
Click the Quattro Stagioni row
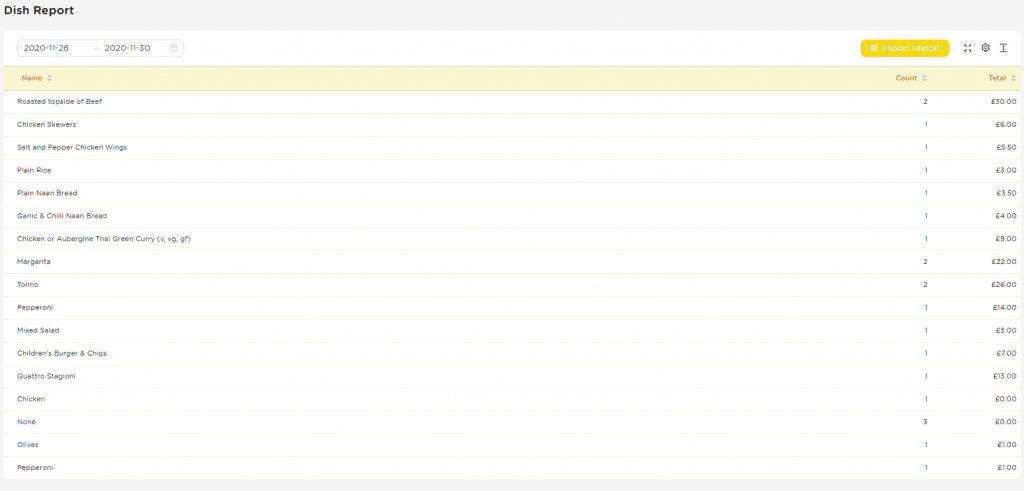512,377
